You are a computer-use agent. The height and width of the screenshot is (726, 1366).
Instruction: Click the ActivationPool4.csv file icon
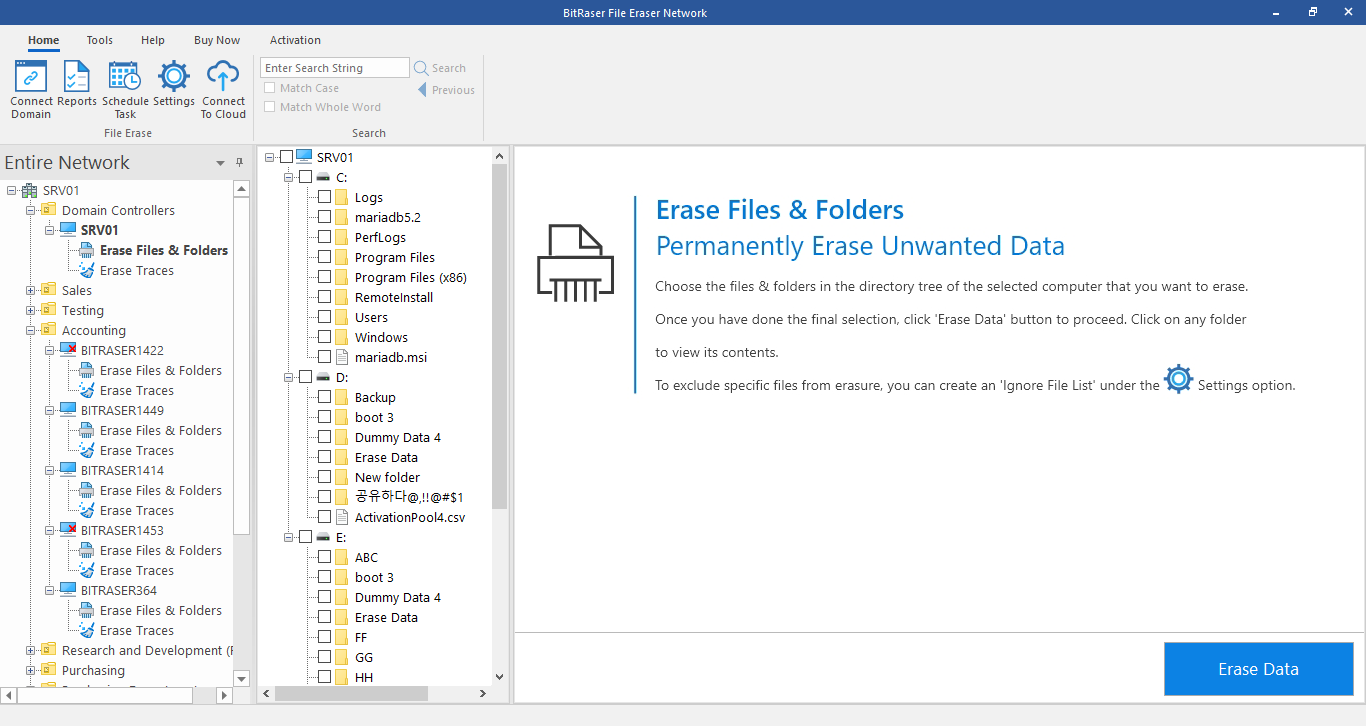(x=341, y=517)
